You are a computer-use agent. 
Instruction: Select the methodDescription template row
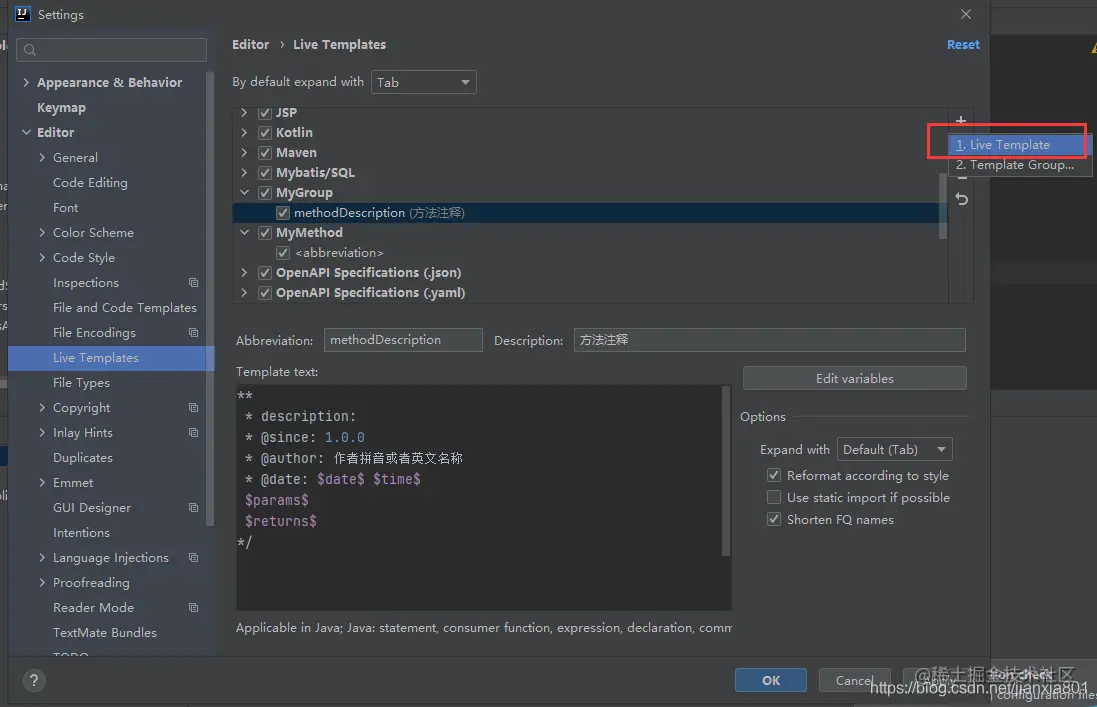point(590,213)
